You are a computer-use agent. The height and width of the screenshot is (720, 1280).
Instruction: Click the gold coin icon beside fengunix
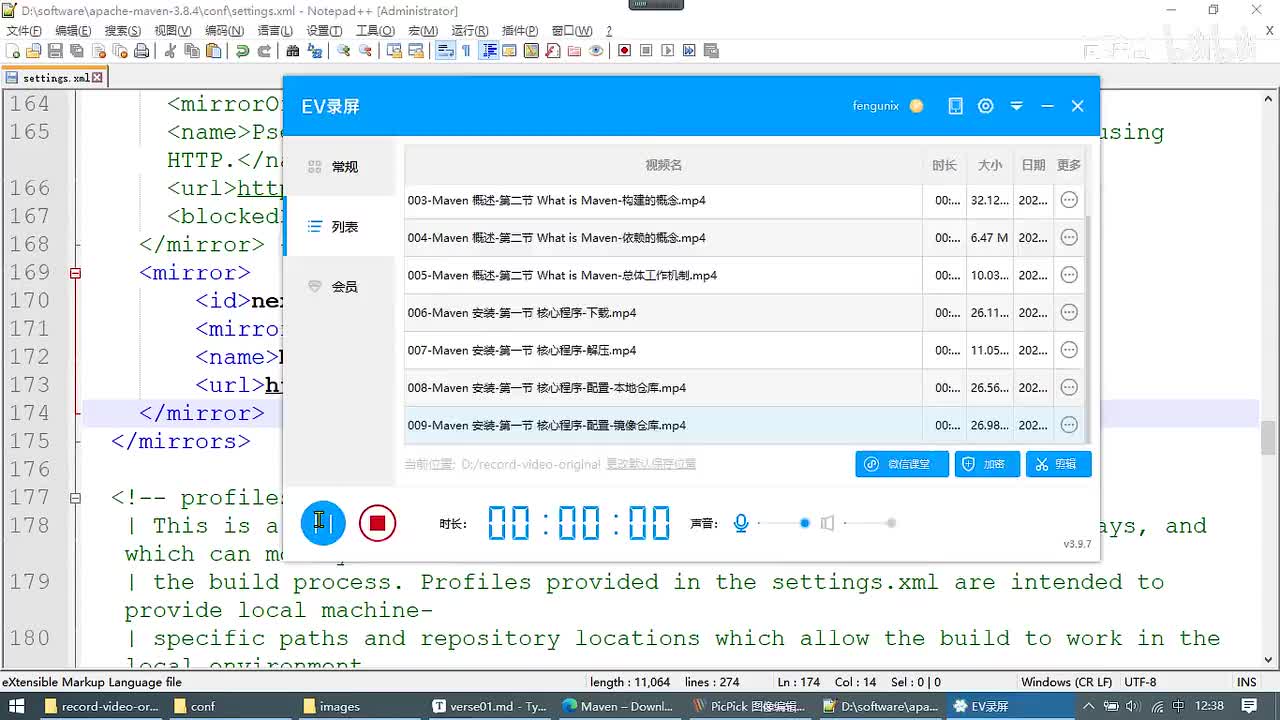(x=917, y=106)
